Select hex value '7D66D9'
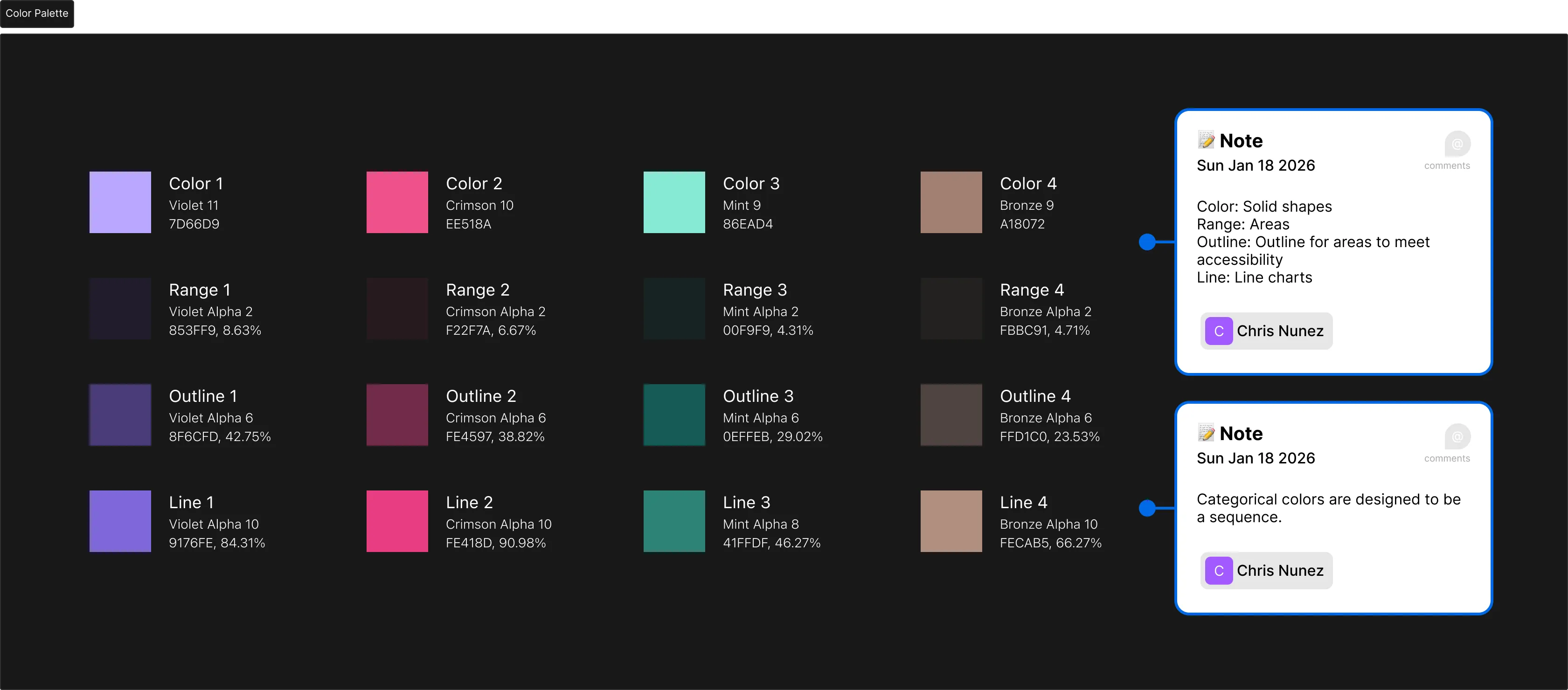Viewport: 1568px width, 690px height. 194,224
